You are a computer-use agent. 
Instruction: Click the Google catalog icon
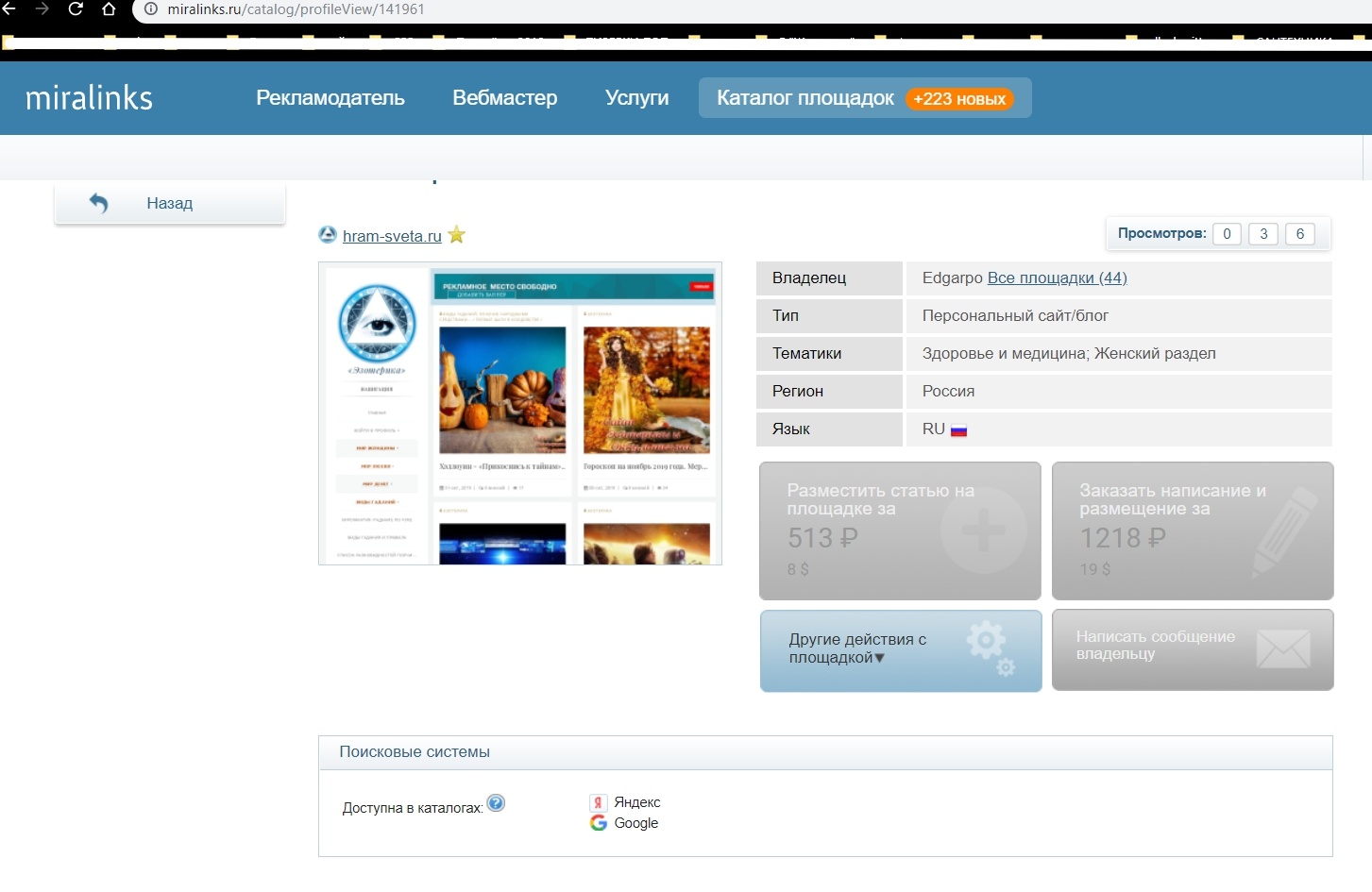[598, 823]
